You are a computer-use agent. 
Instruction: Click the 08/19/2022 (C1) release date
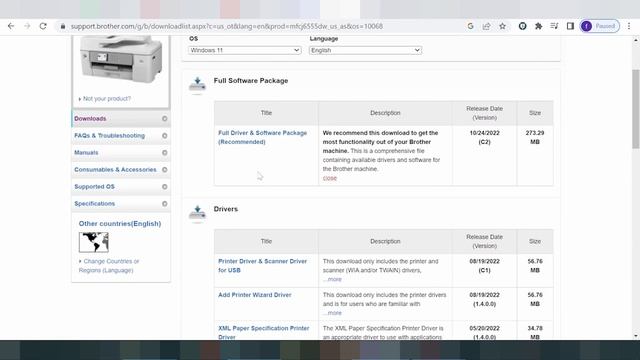[484, 266]
